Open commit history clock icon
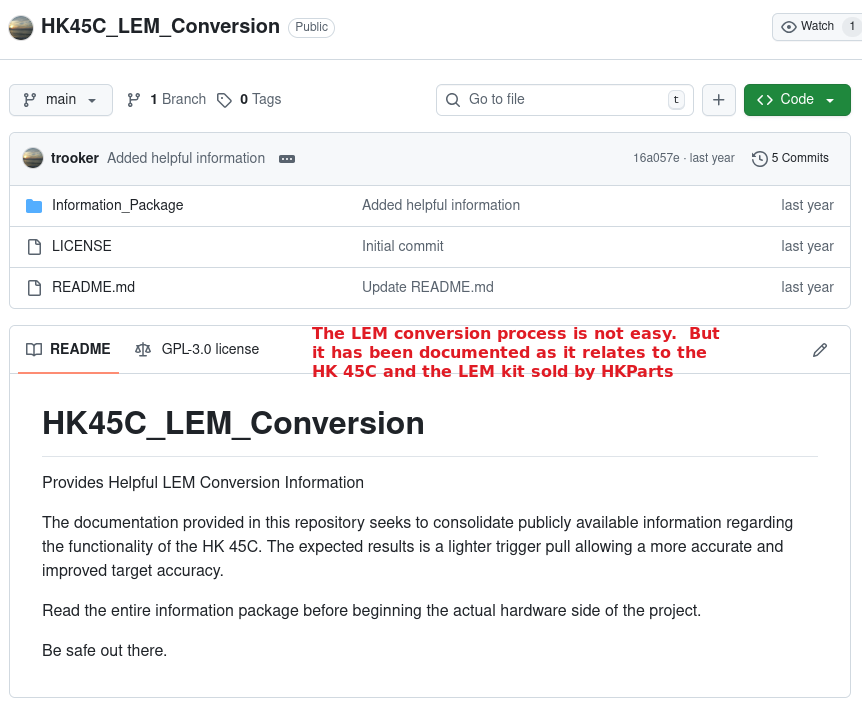The width and height of the screenshot is (862, 704). 760,158
